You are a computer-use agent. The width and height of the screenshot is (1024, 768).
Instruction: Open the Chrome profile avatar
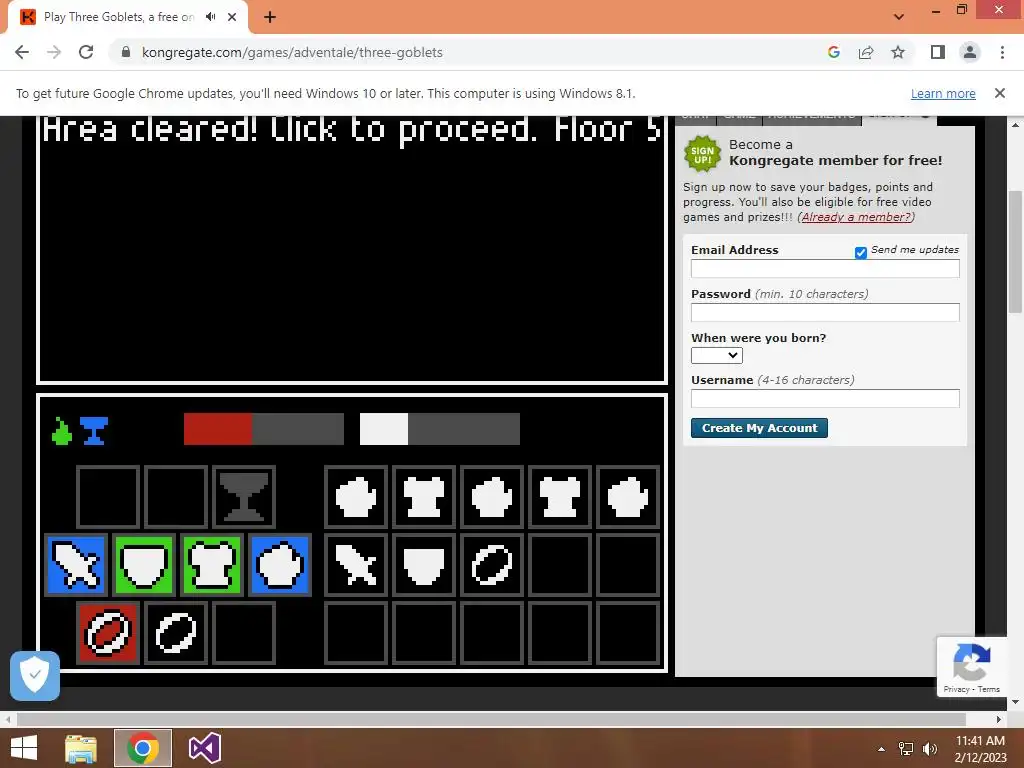(970, 52)
